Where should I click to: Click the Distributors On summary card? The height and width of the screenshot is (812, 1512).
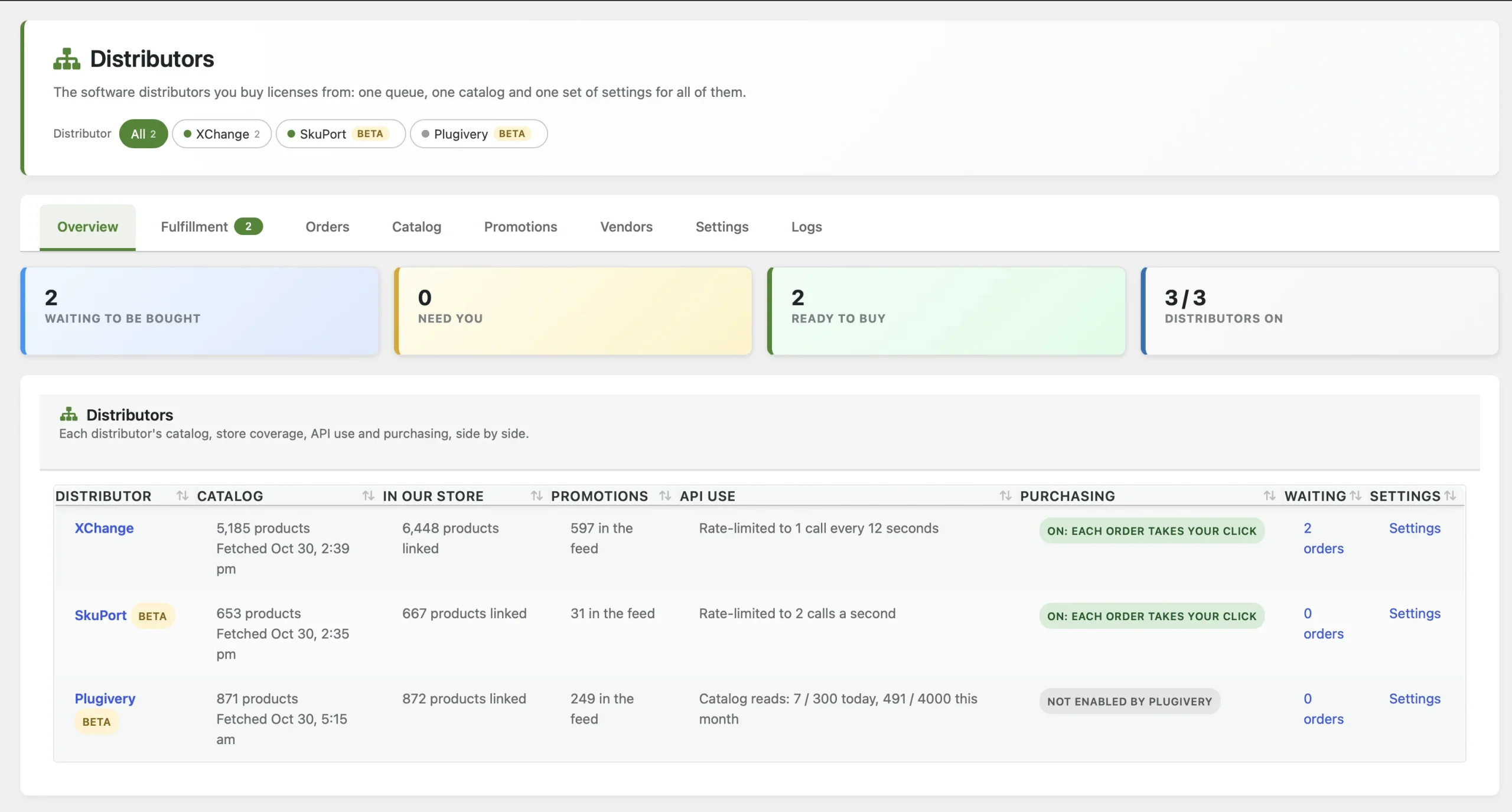(x=1320, y=311)
